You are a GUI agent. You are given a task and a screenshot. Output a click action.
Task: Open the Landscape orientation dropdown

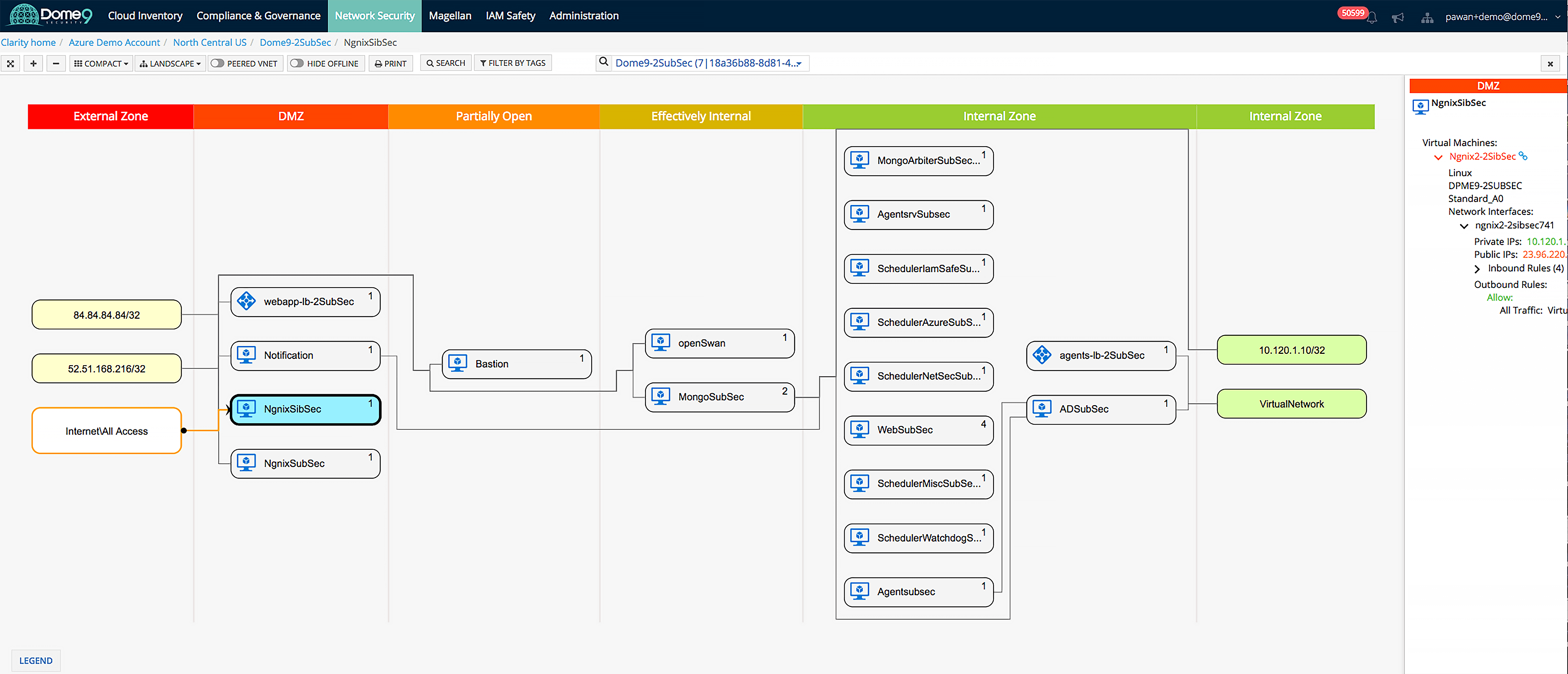[170, 63]
